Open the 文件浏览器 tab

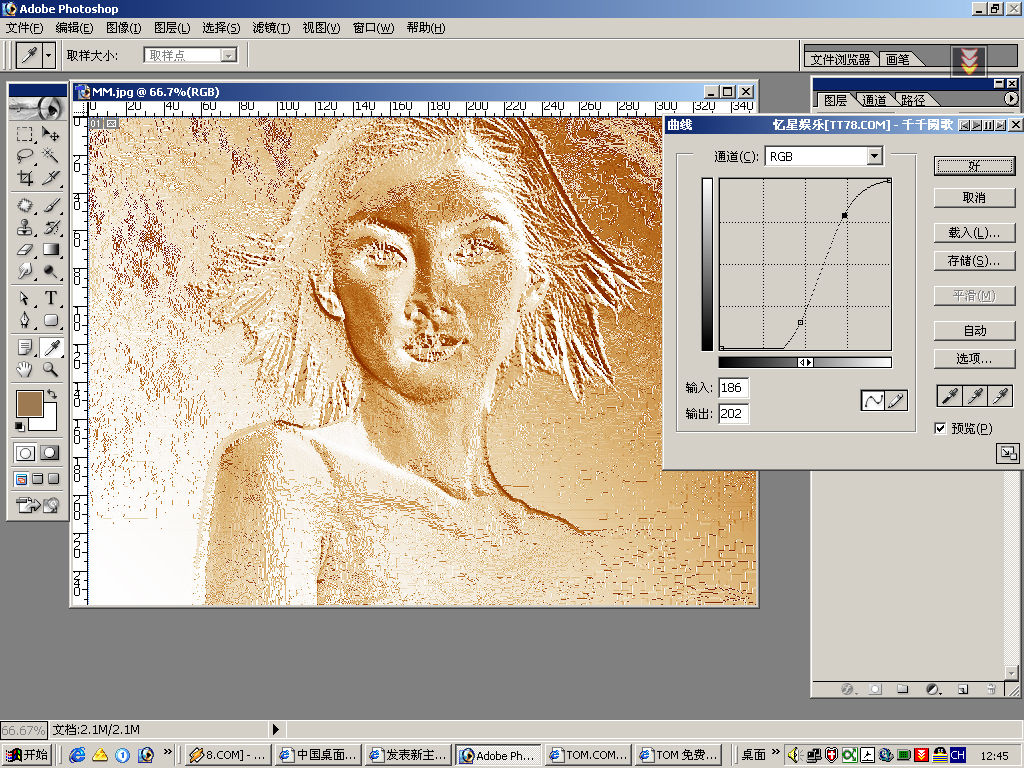click(x=840, y=59)
